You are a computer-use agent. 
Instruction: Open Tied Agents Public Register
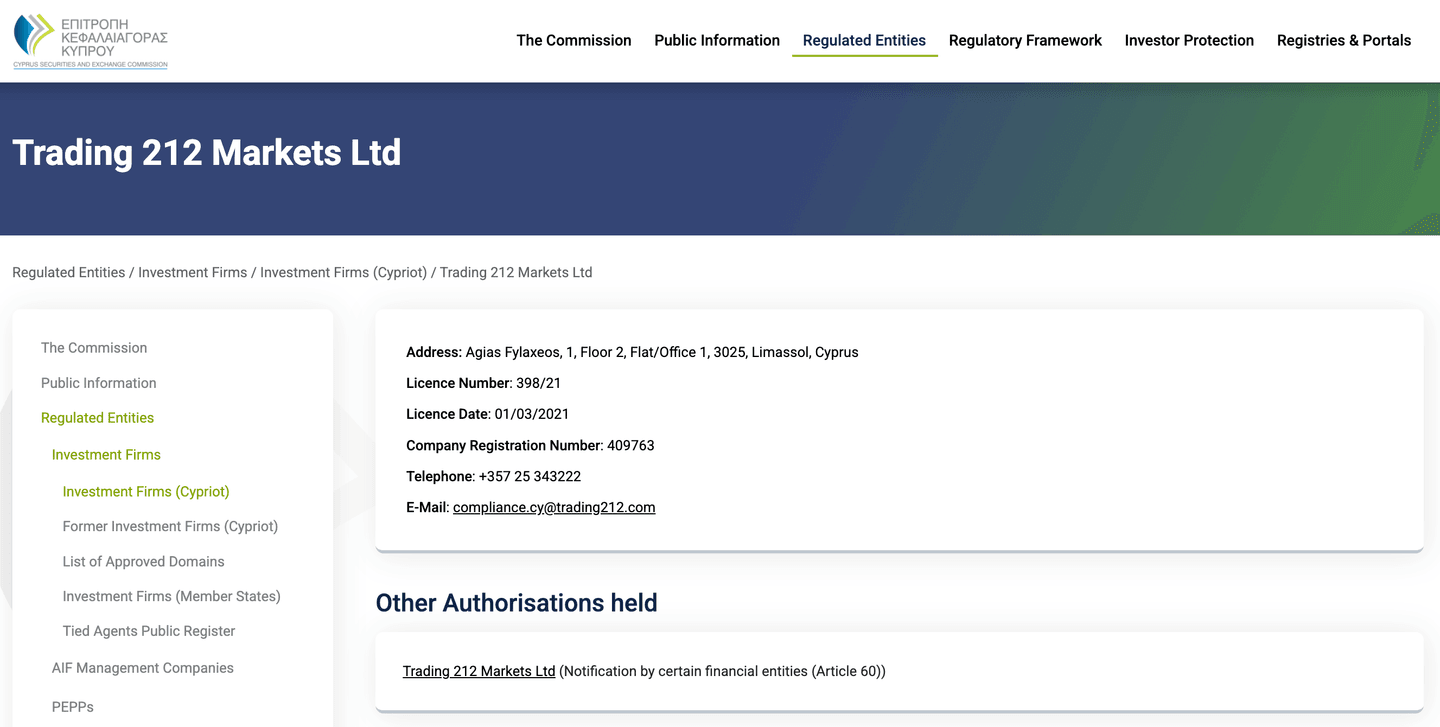(x=149, y=632)
